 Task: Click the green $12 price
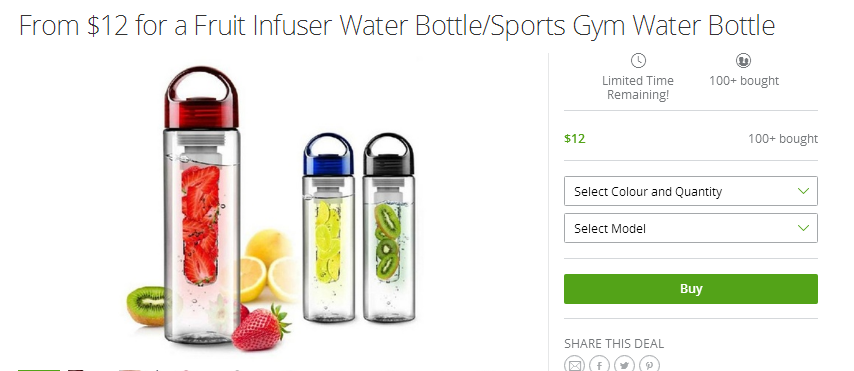(575, 138)
